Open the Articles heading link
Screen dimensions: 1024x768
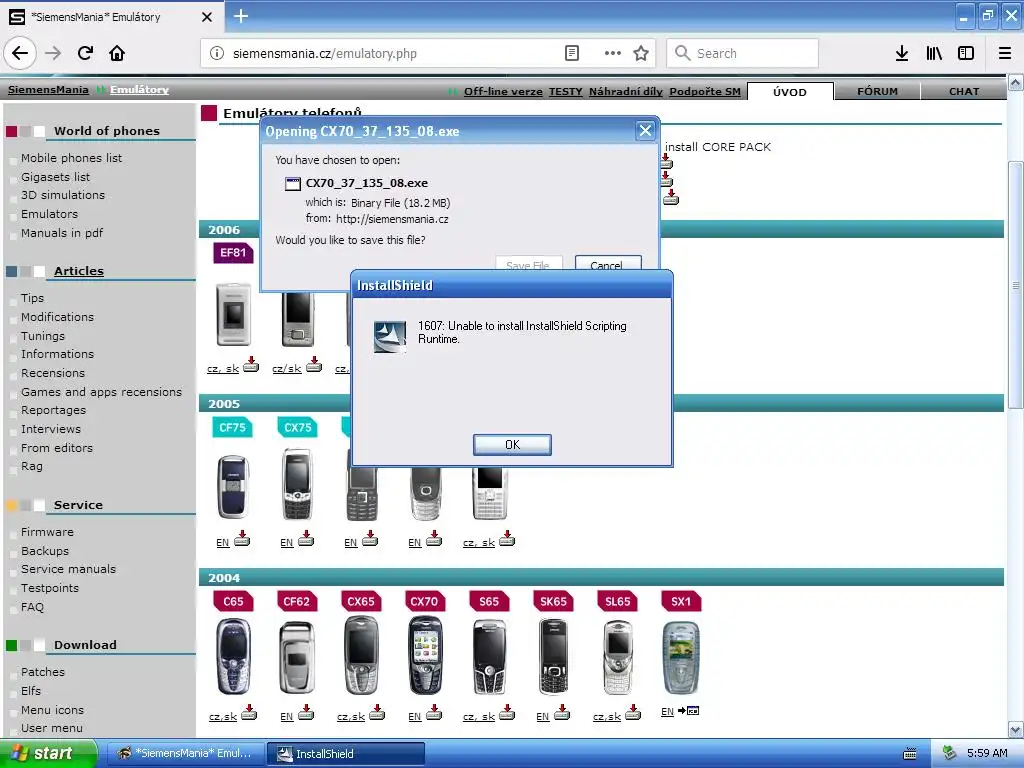79,271
